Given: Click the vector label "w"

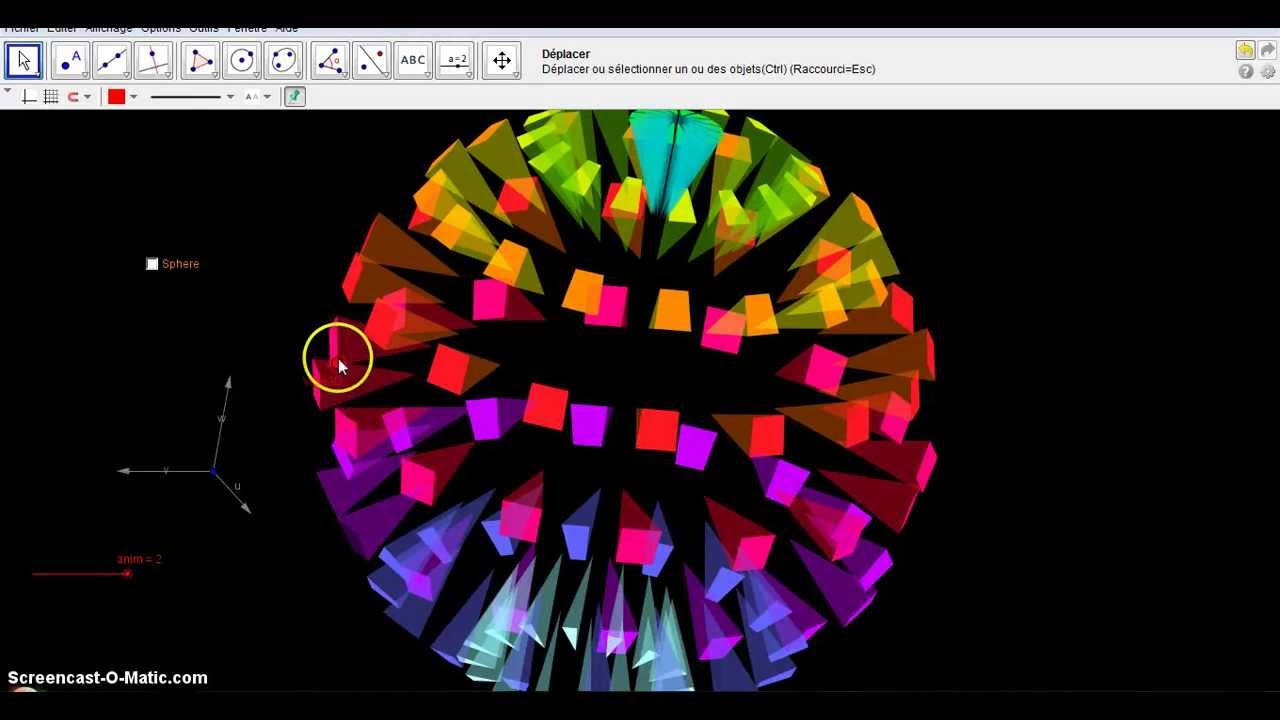Looking at the screenshot, I should (x=222, y=419).
